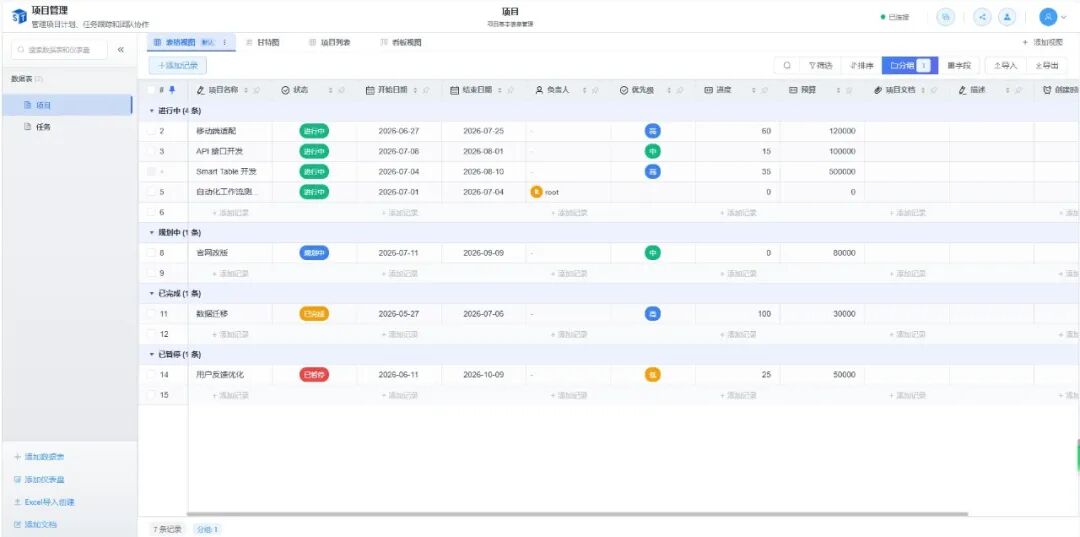1080x537 pixels.
Task: Click 添加仪表盘 link in sidebar
Action: coord(40,480)
